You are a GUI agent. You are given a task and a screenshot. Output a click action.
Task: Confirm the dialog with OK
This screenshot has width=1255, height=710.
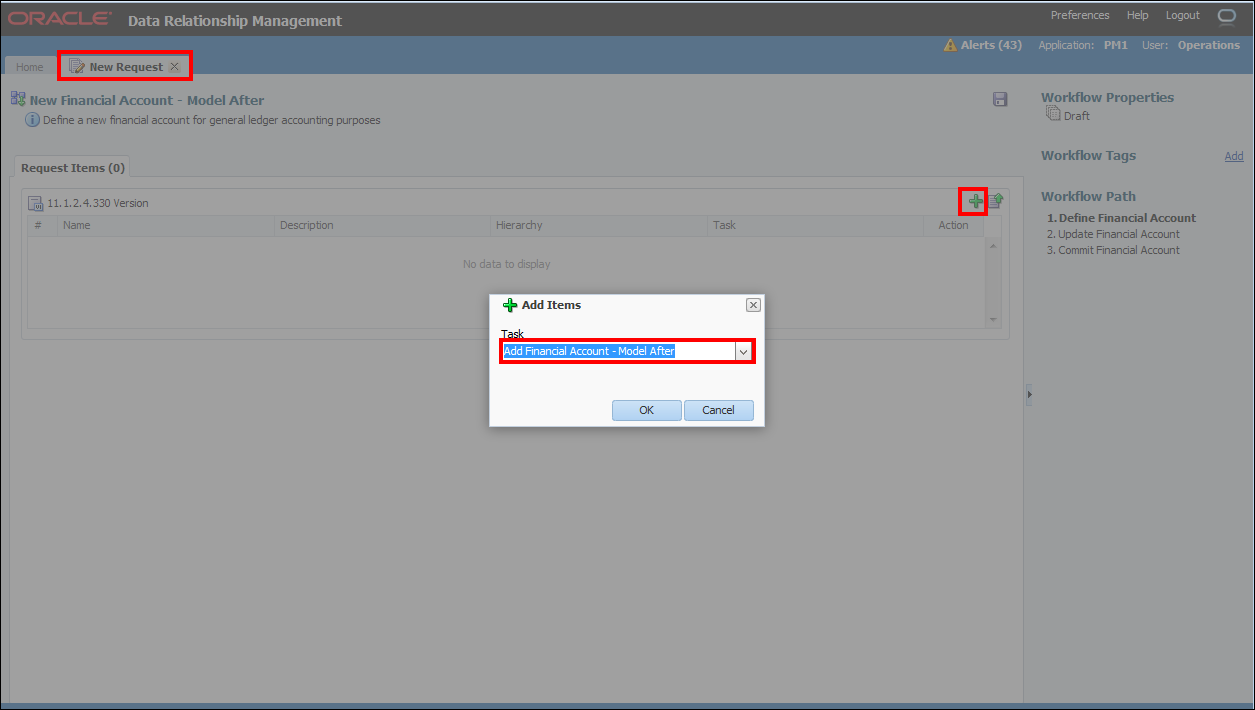tap(647, 410)
